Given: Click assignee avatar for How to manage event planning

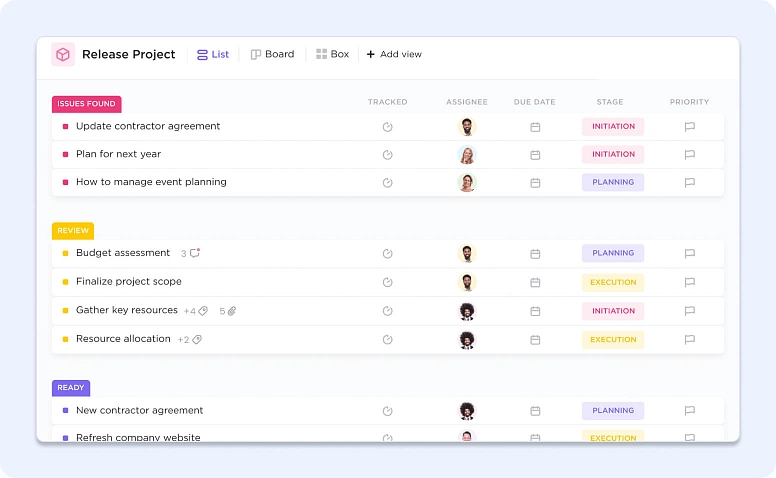Looking at the screenshot, I should coord(467,183).
